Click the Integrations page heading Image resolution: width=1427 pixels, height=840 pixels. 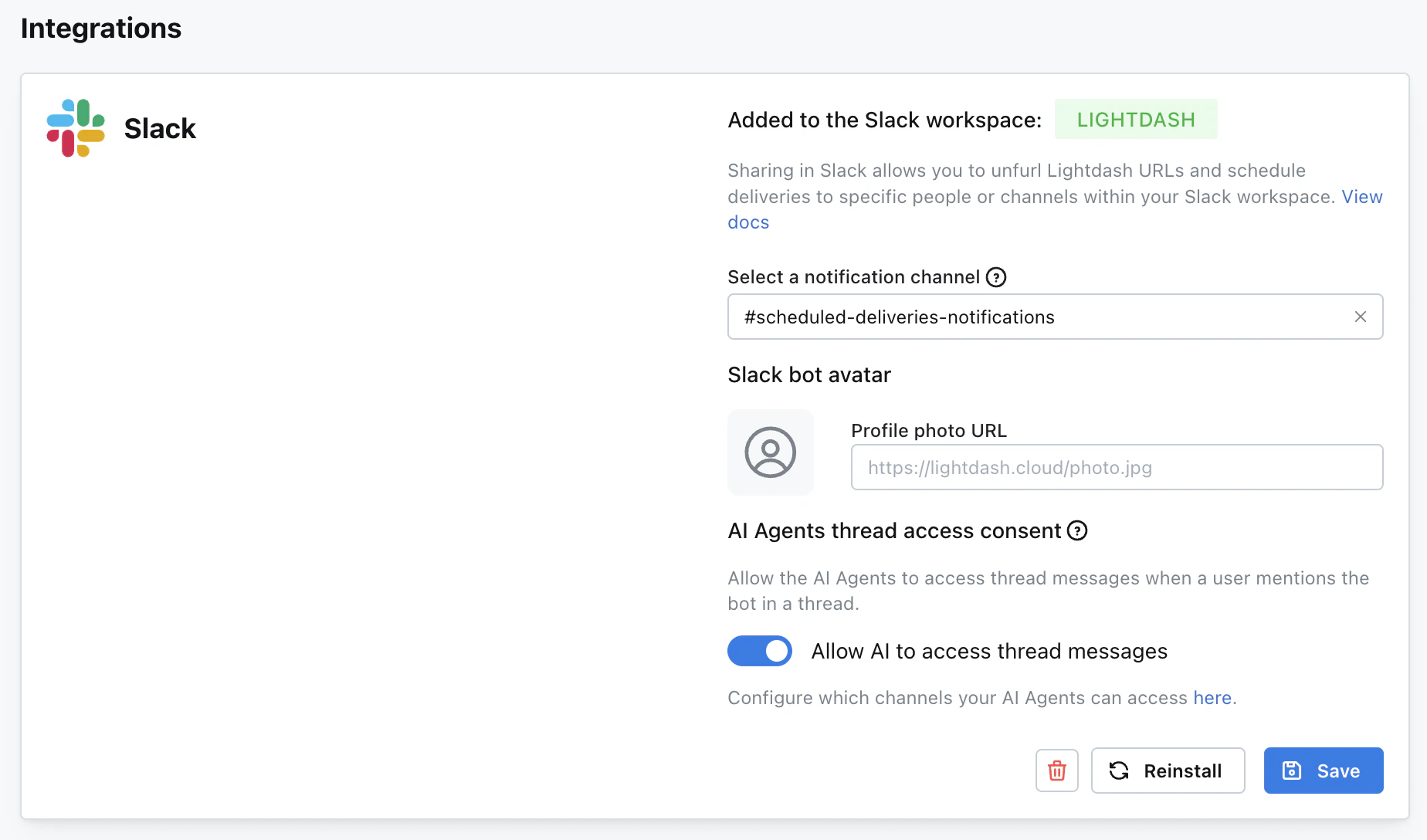coord(101,29)
